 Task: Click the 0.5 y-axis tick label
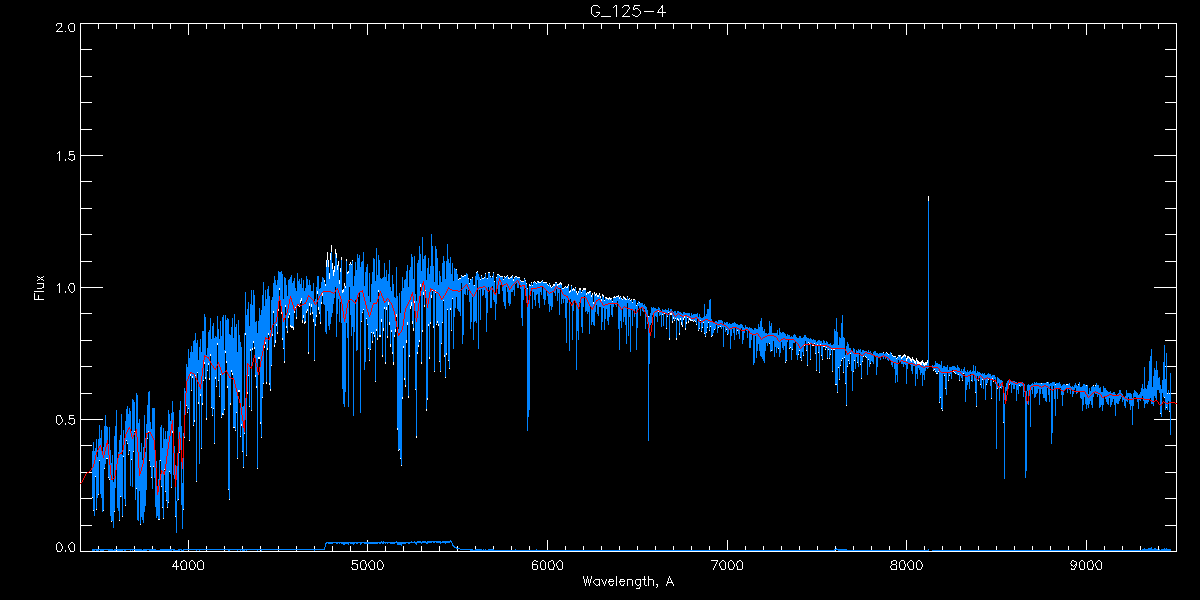pyautogui.click(x=65, y=419)
